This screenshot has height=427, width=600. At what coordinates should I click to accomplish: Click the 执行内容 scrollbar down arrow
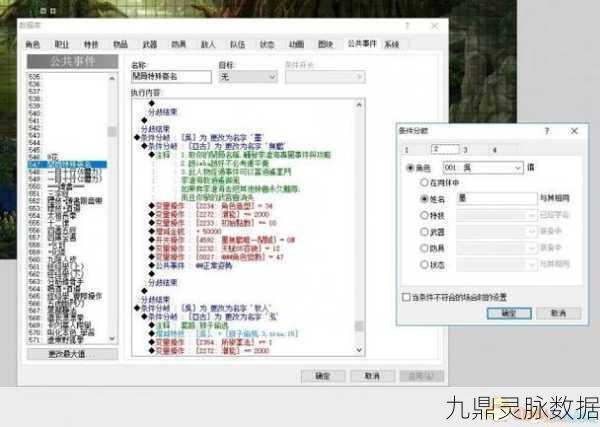359,350
